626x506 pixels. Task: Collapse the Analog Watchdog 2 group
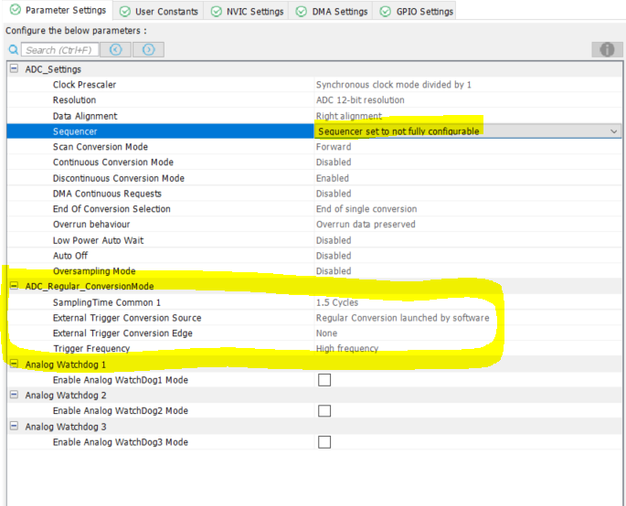click(14, 395)
